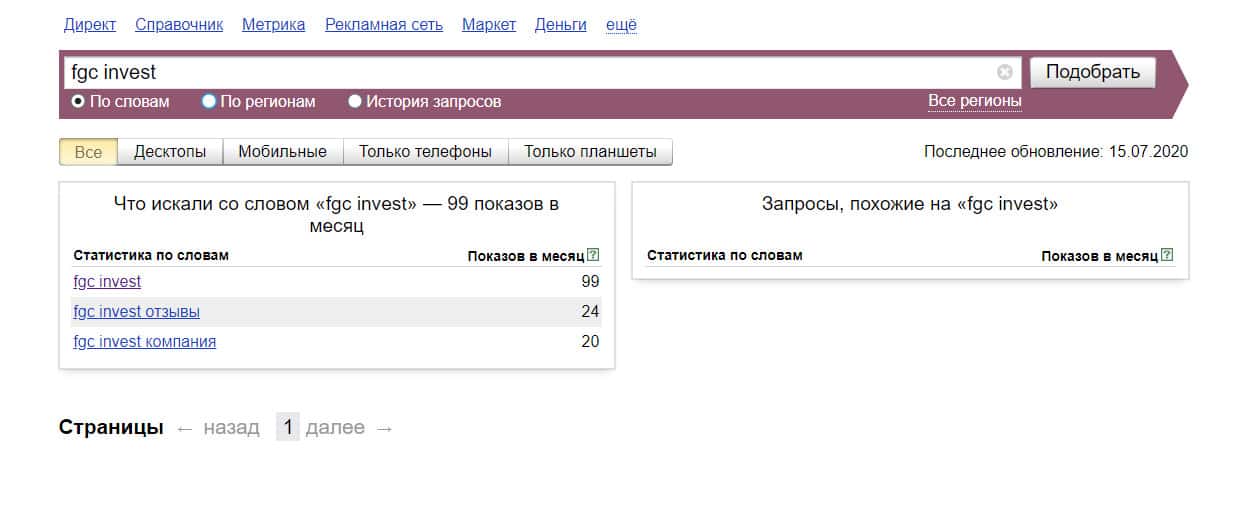
Task: Open the 'Маркет' link
Action: (489, 25)
